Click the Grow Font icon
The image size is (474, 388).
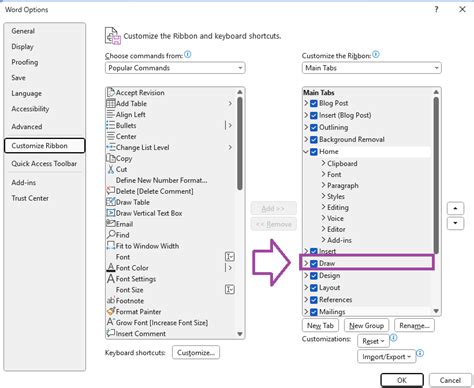(111, 322)
